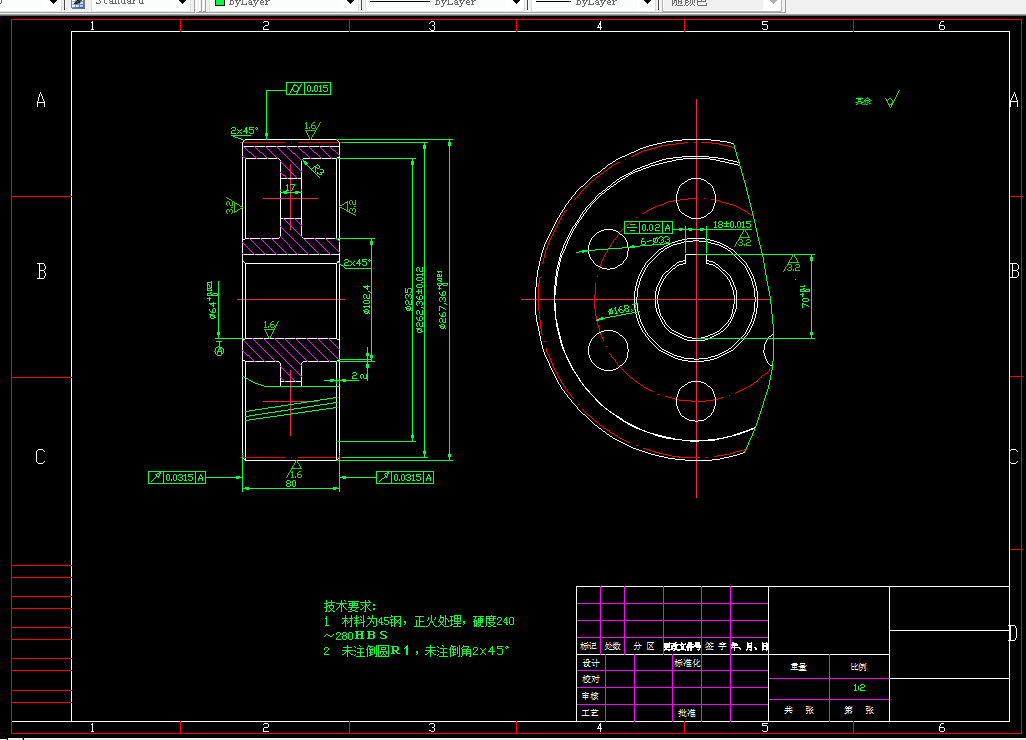Select the ø102.4 diameter dimension

point(366,299)
